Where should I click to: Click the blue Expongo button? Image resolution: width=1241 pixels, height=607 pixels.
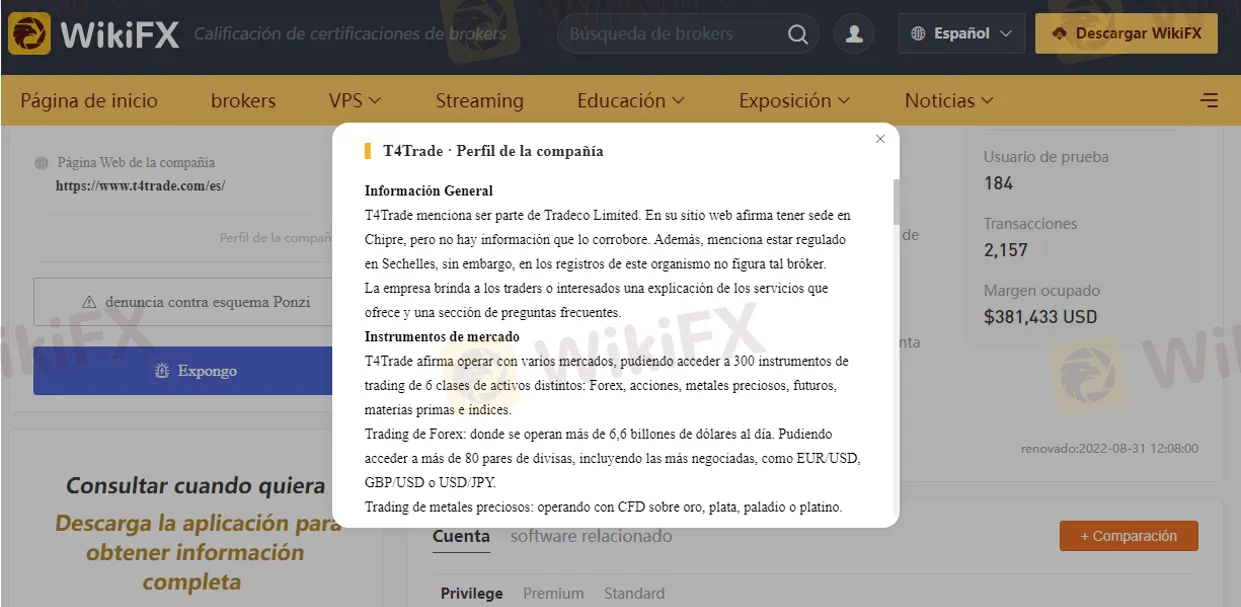tap(184, 371)
